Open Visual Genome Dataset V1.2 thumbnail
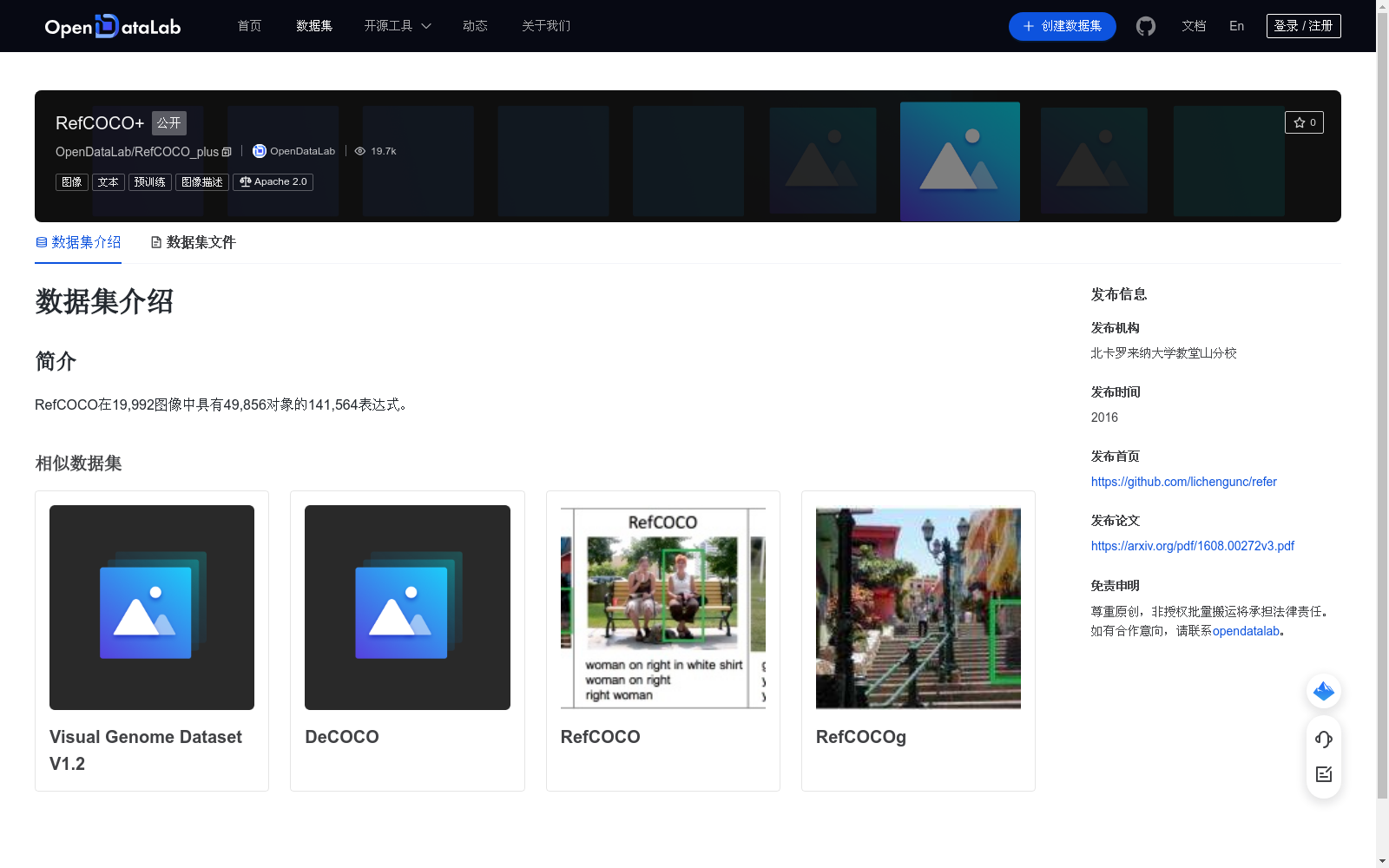 coord(152,608)
